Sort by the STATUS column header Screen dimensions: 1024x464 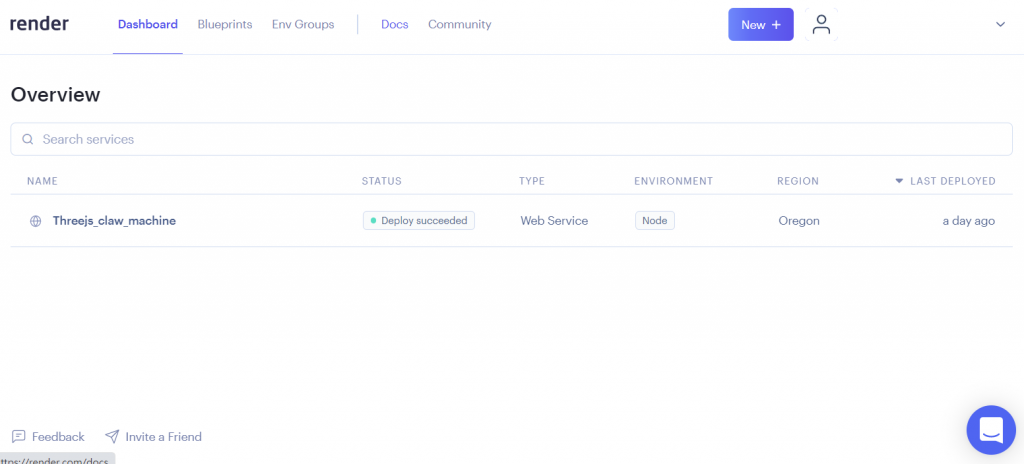(x=381, y=181)
